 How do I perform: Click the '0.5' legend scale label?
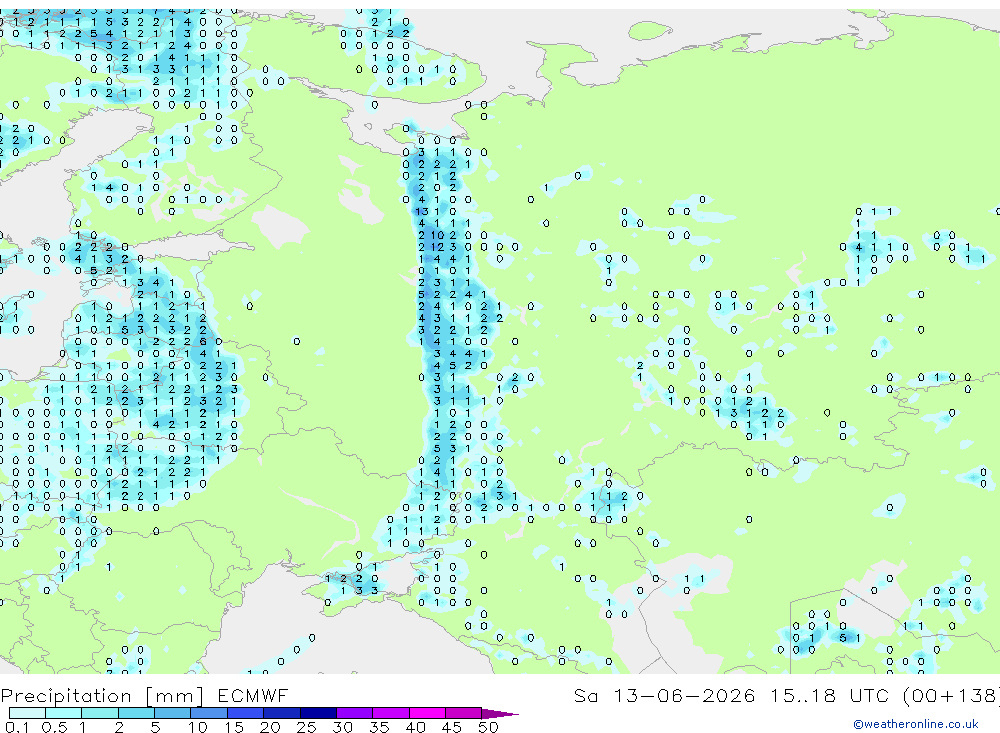[54, 727]
